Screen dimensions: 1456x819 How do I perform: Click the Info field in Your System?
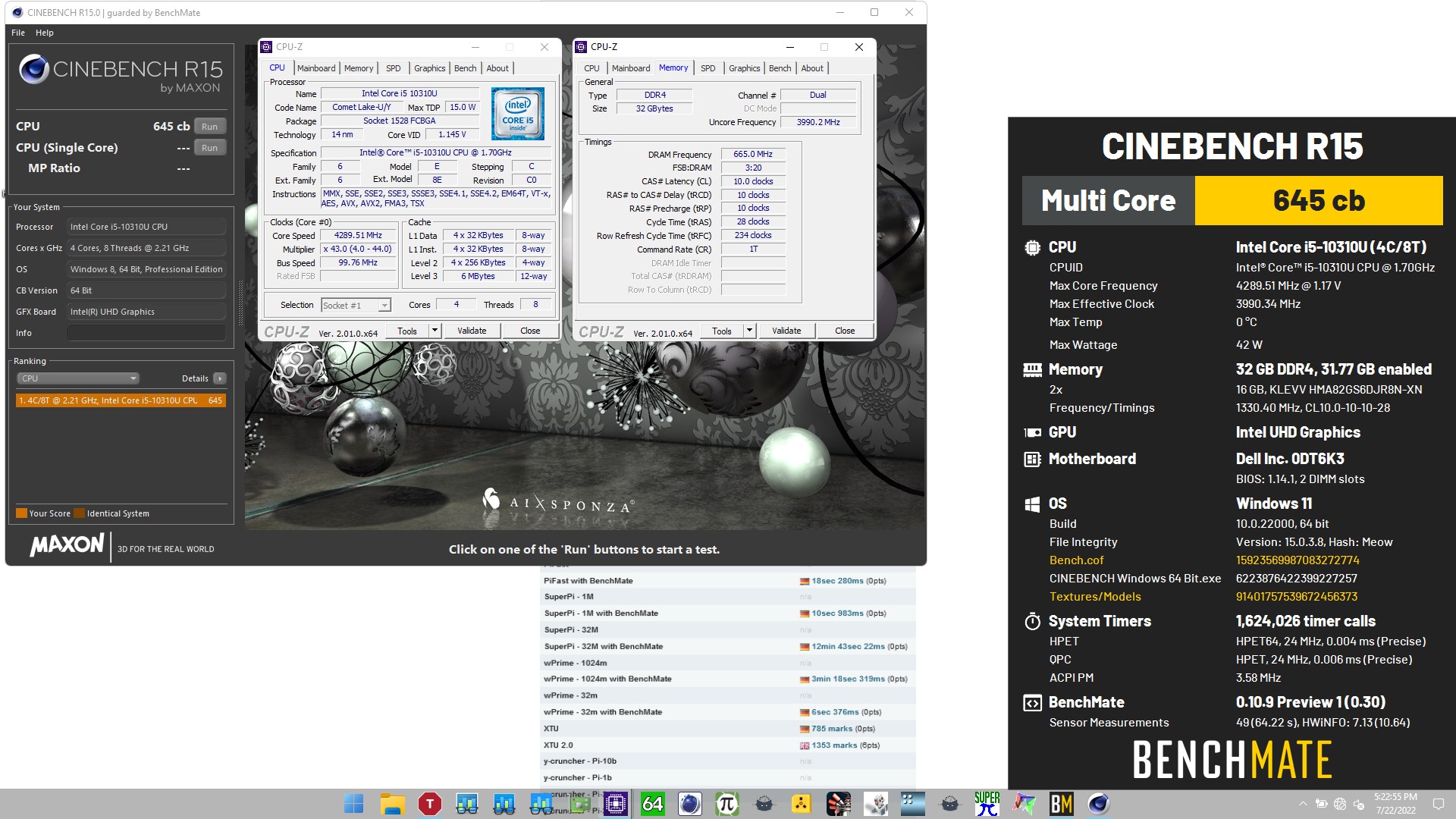[x=146, y=333]
